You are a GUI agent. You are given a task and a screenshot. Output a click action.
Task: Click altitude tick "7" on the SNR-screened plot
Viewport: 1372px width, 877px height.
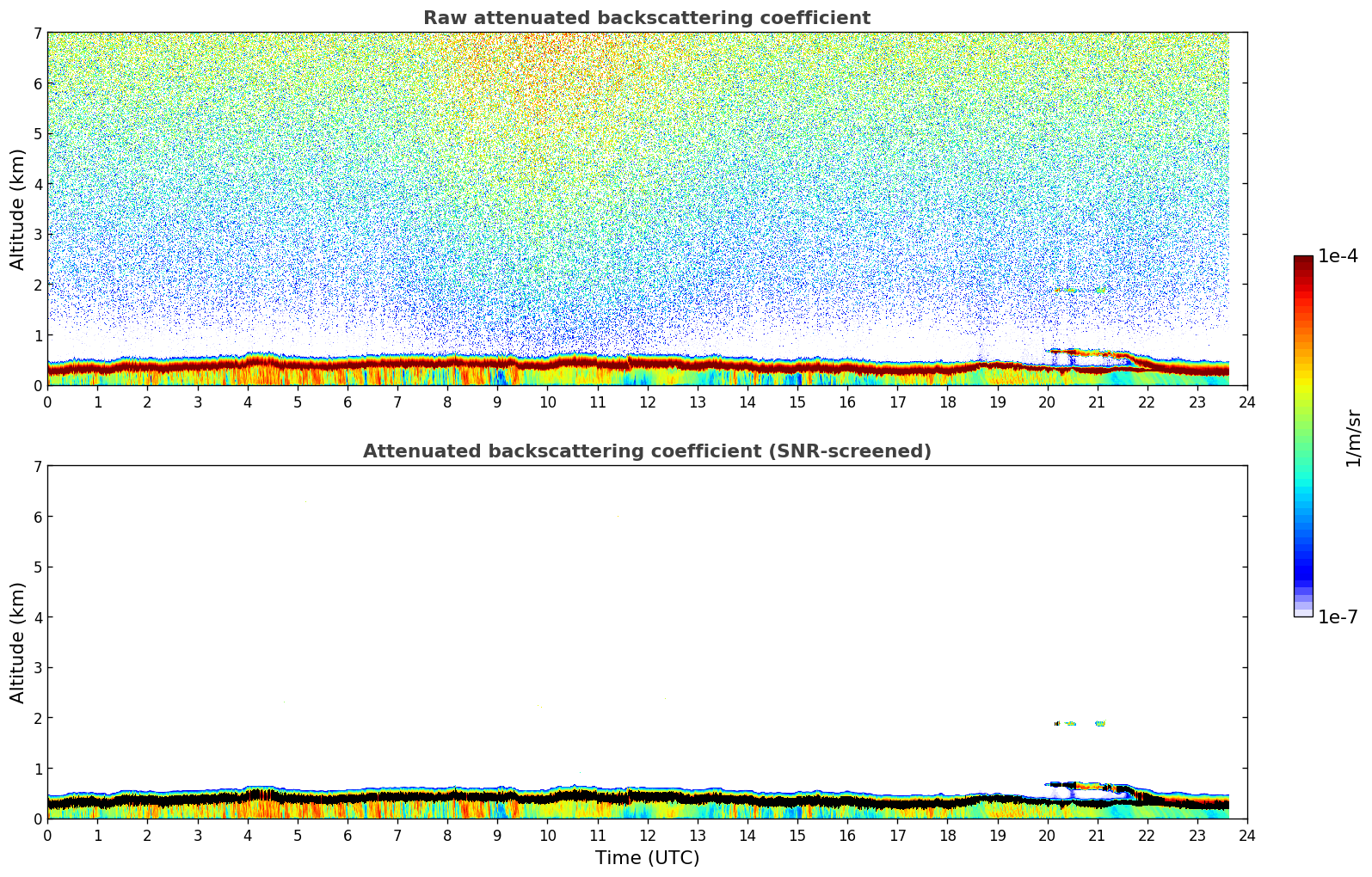pyautogui.click(x=38, y=467)
